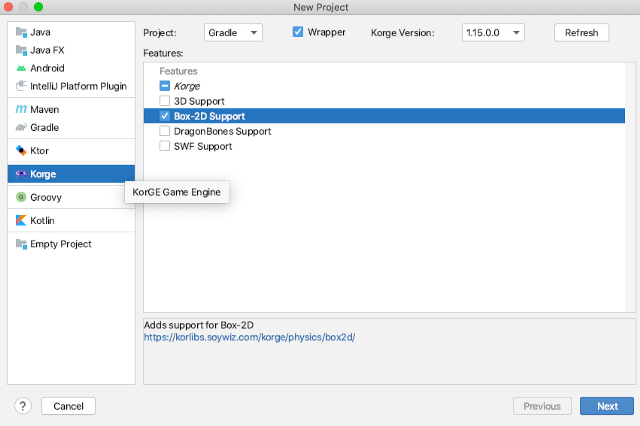640x426 pixels.
Task: Click the Groovy green G icon
Action: pos(21,197)
